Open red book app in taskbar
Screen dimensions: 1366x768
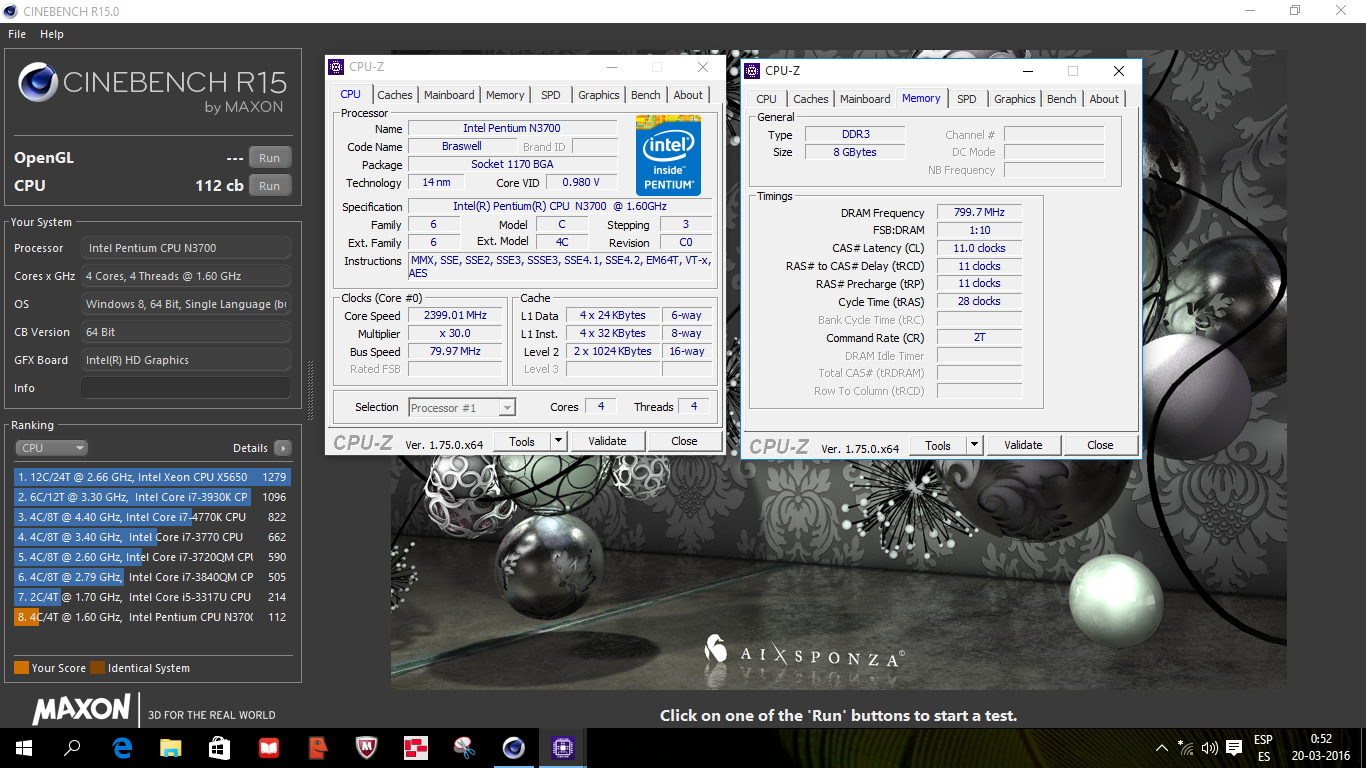[268, 747]
